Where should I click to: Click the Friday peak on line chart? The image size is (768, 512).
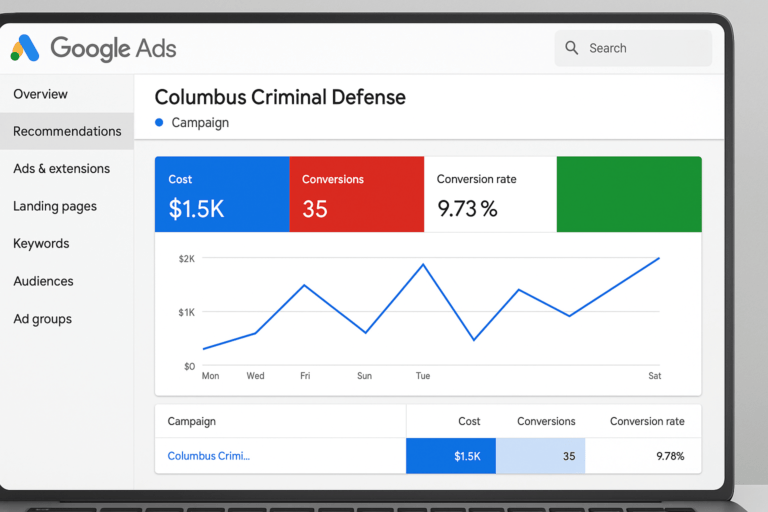tap(304, 285)
